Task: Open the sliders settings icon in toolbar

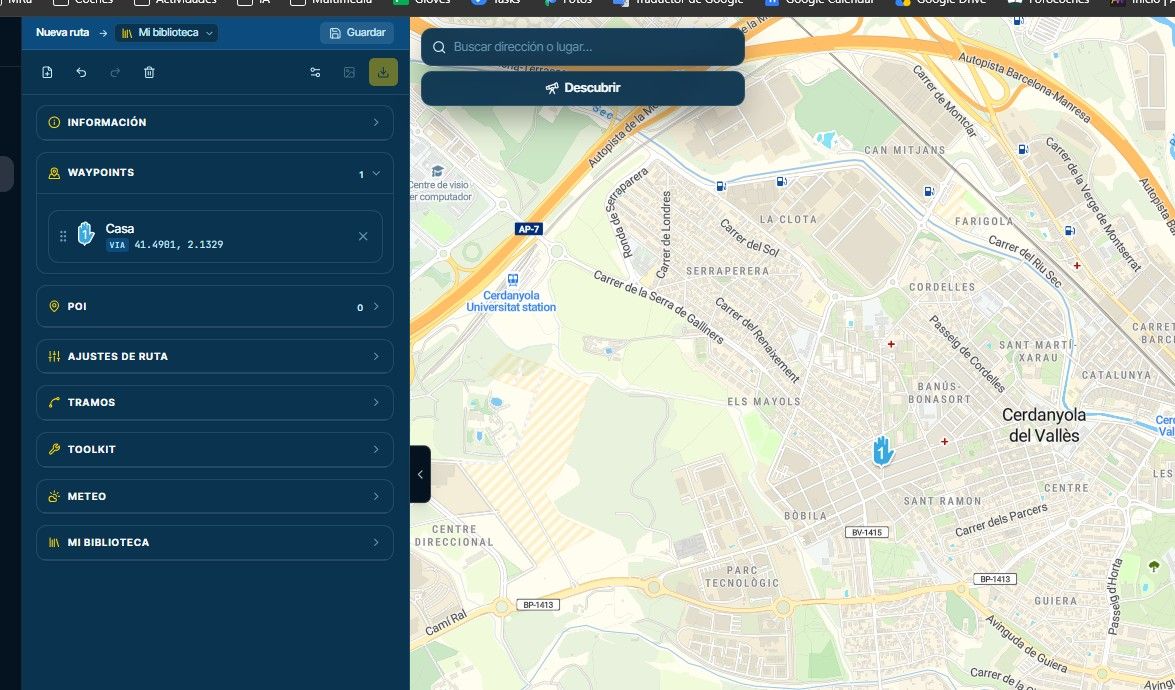Action: [x=315, y=73]
